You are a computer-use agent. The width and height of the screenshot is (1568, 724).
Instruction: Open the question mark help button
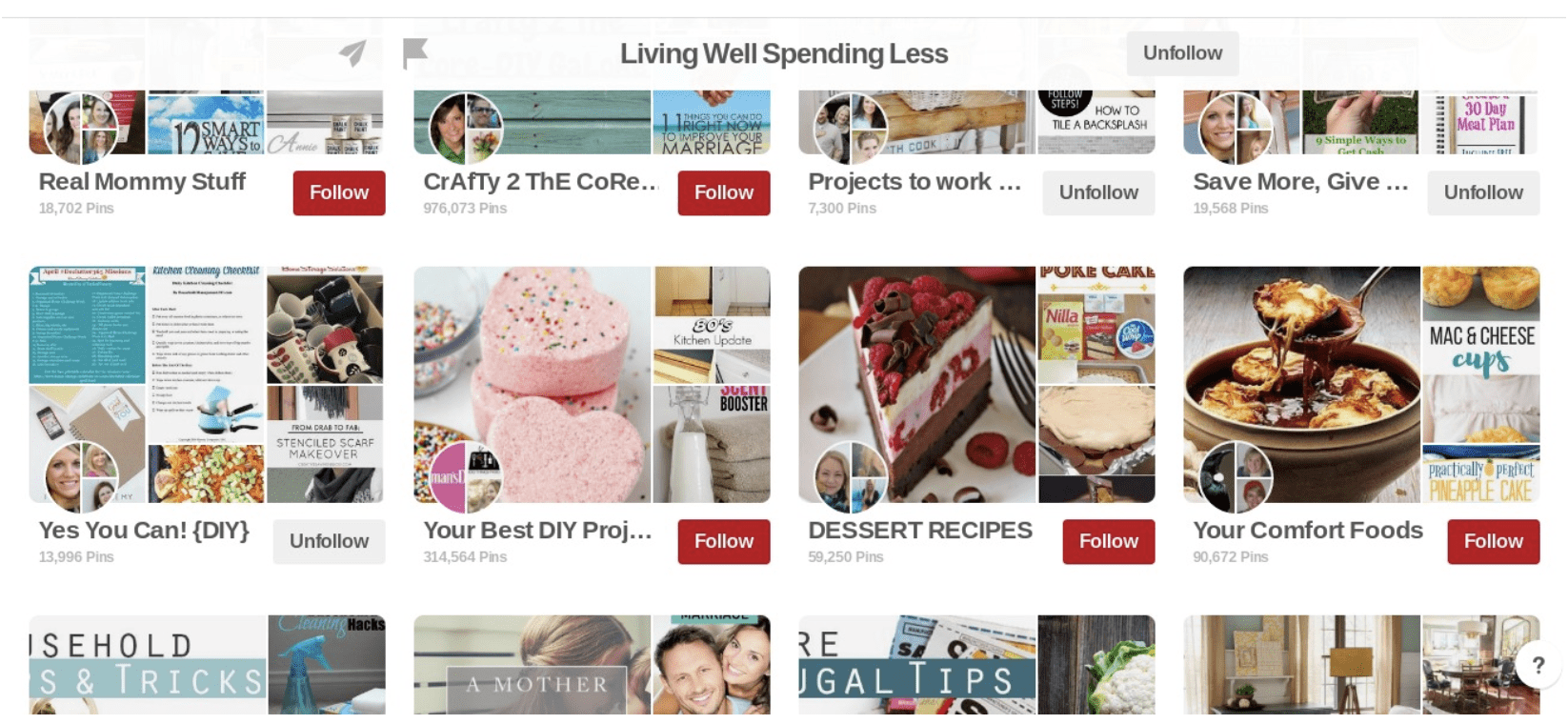(1538, 665)
